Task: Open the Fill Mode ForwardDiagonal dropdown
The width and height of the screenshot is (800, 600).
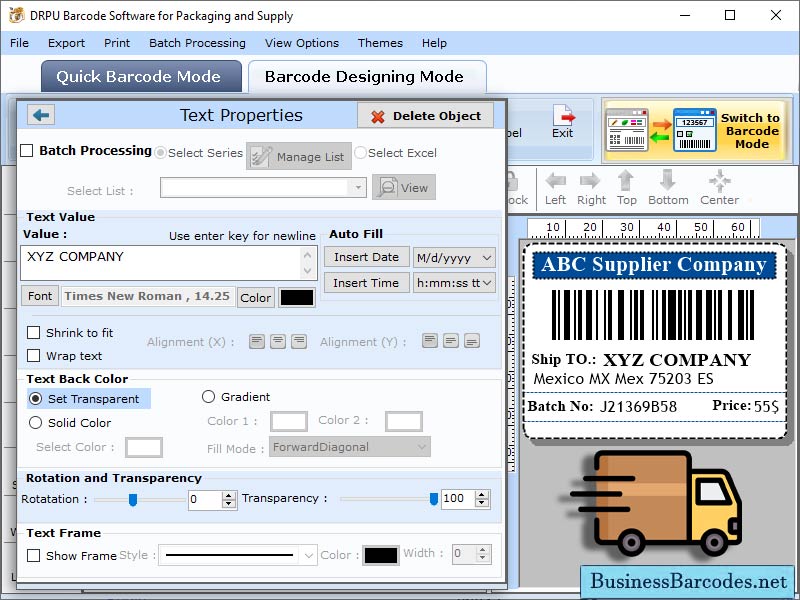Action: point(349,448)
